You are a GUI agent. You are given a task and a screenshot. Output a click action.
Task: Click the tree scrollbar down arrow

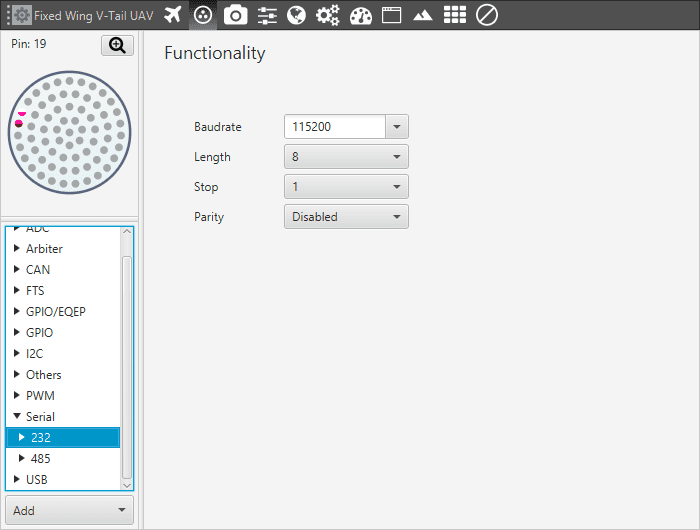127,485
